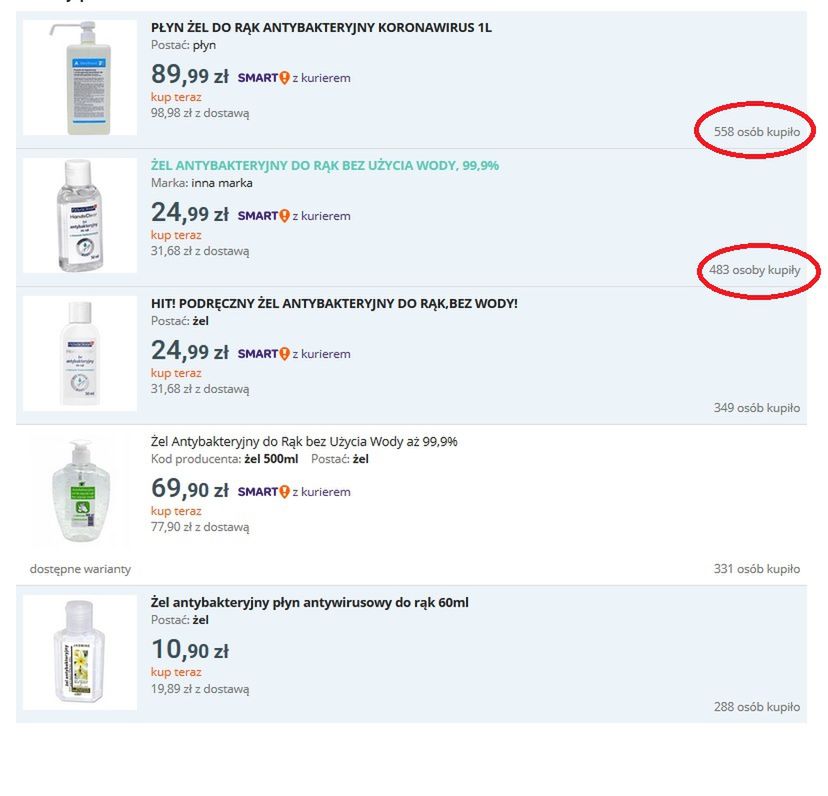Click the SMART badge on the 89,99 zł offer
Image resolution: width=828 pixels, height=796 pixels.
tap(263, 78)
